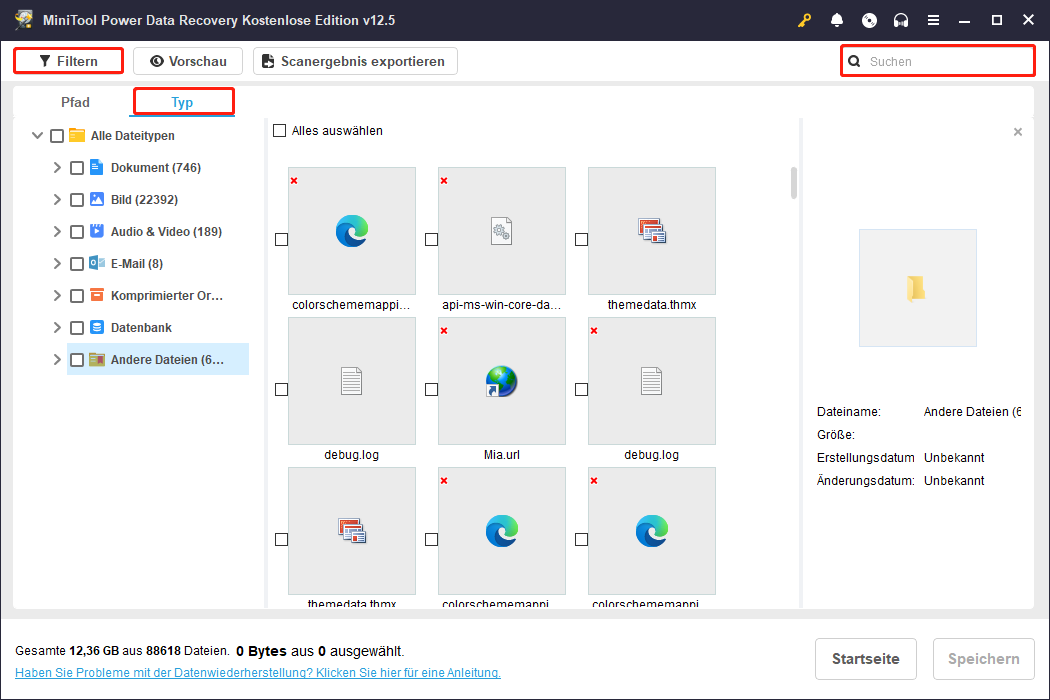Expand the Andere Dateien node
The image size is (1050, 700).
coord(57,360)
